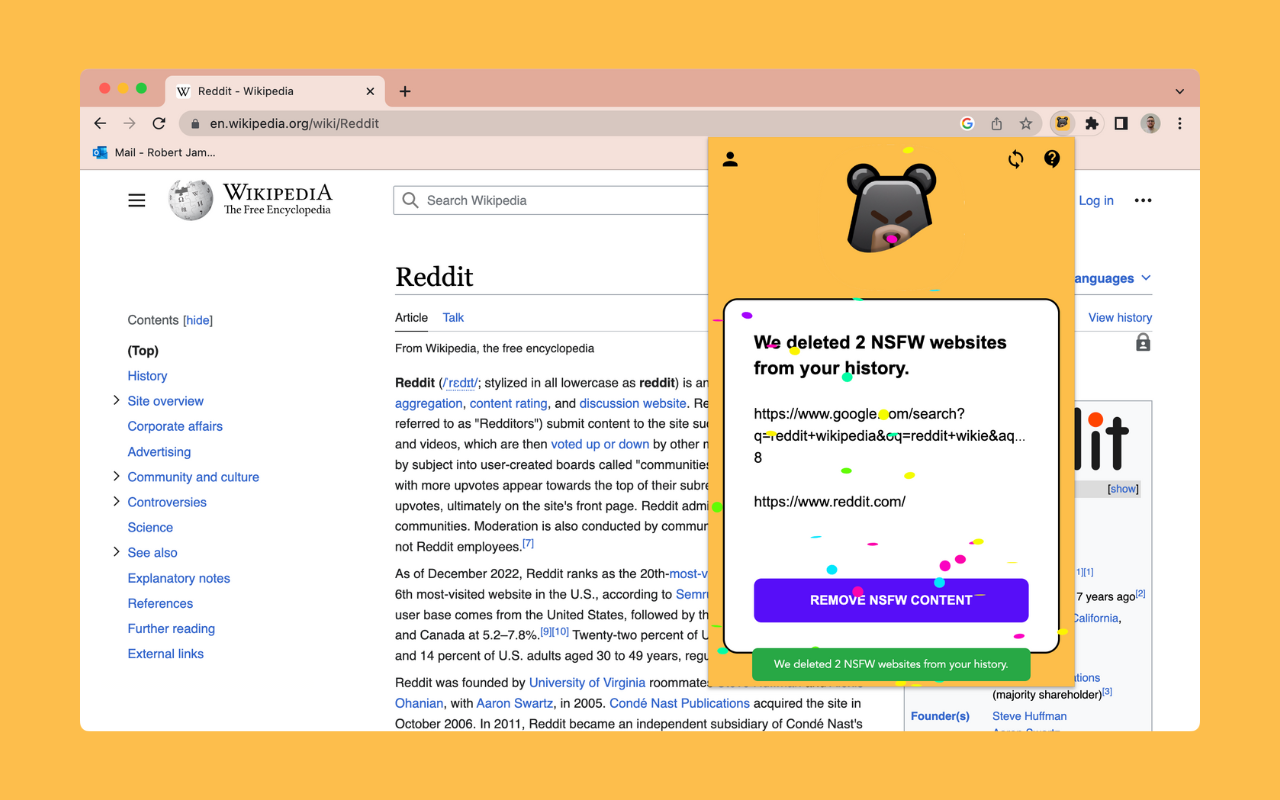Open the Ohanian link
The height and width of the screenshot is (800, 1280).
[x=420, y=703]
